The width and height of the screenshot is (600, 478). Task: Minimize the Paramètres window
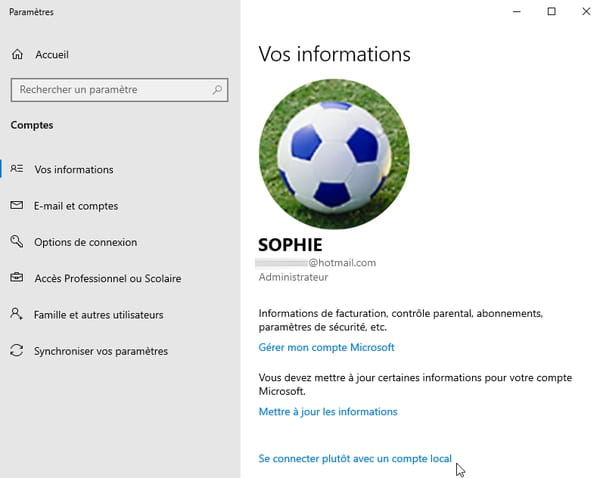tap(517, 11)
